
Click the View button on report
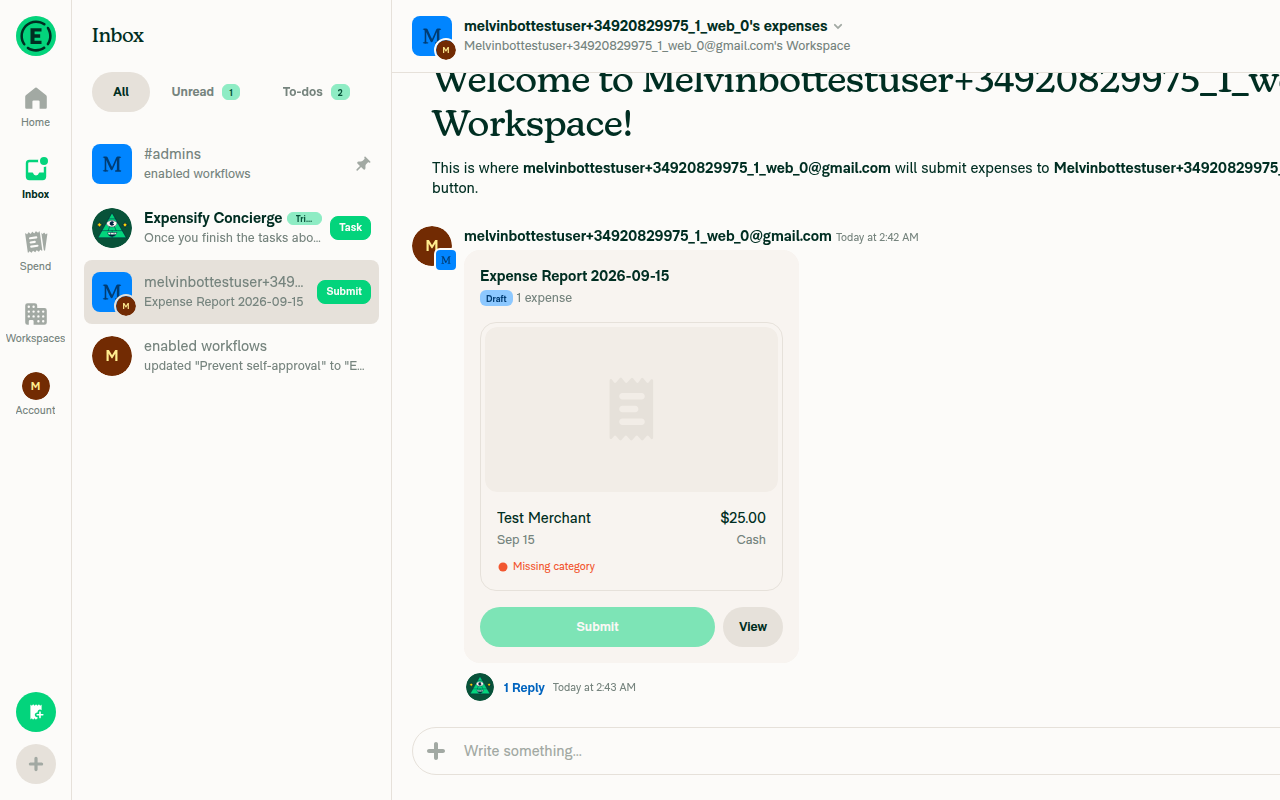point(753,627)
